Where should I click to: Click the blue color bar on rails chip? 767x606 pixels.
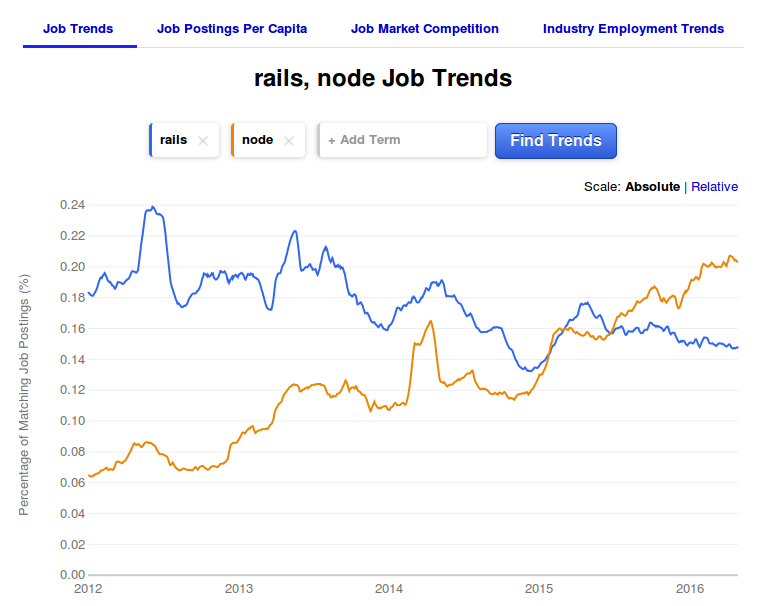[x=151, y=140]
